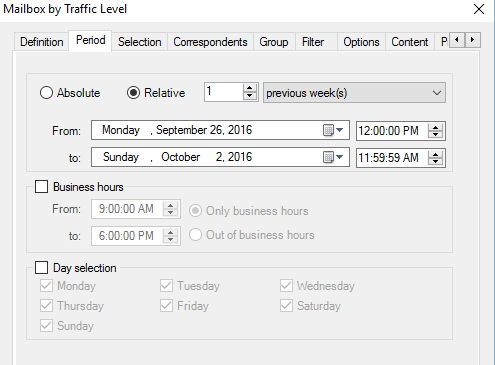Increase the 6:00:00 PM business end time
495x365 pixels.
pyautogui.click(x=170, y=233)
